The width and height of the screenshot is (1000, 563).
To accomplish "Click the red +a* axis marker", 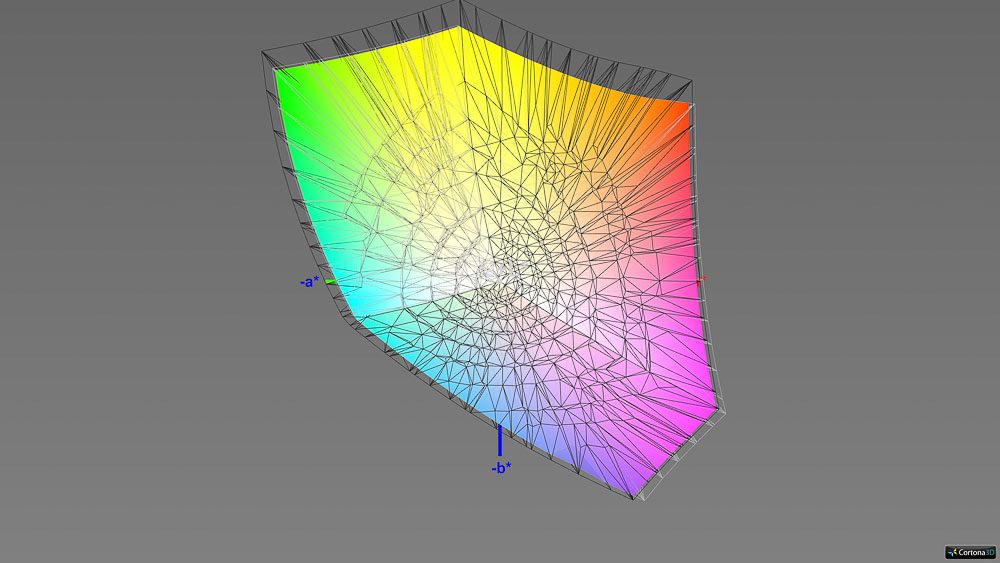I will [702, 280].
